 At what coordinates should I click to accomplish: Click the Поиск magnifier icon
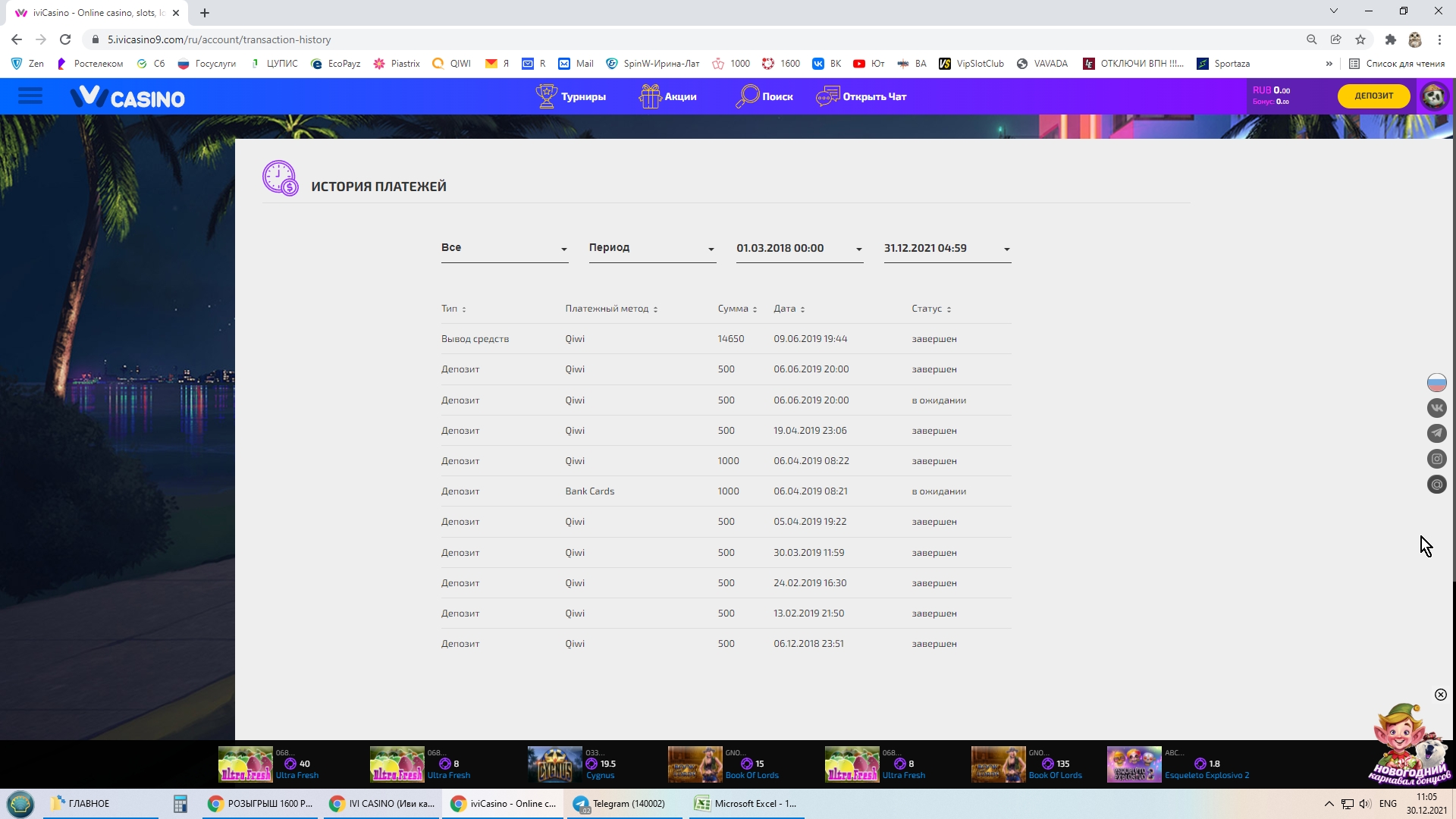pos(747,96)
